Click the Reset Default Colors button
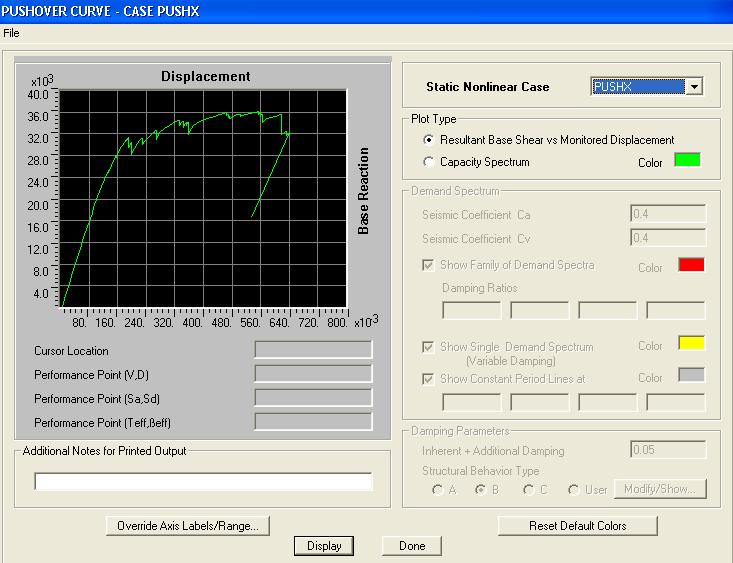Screen dimensions: 733x563 tap(578, 526)
